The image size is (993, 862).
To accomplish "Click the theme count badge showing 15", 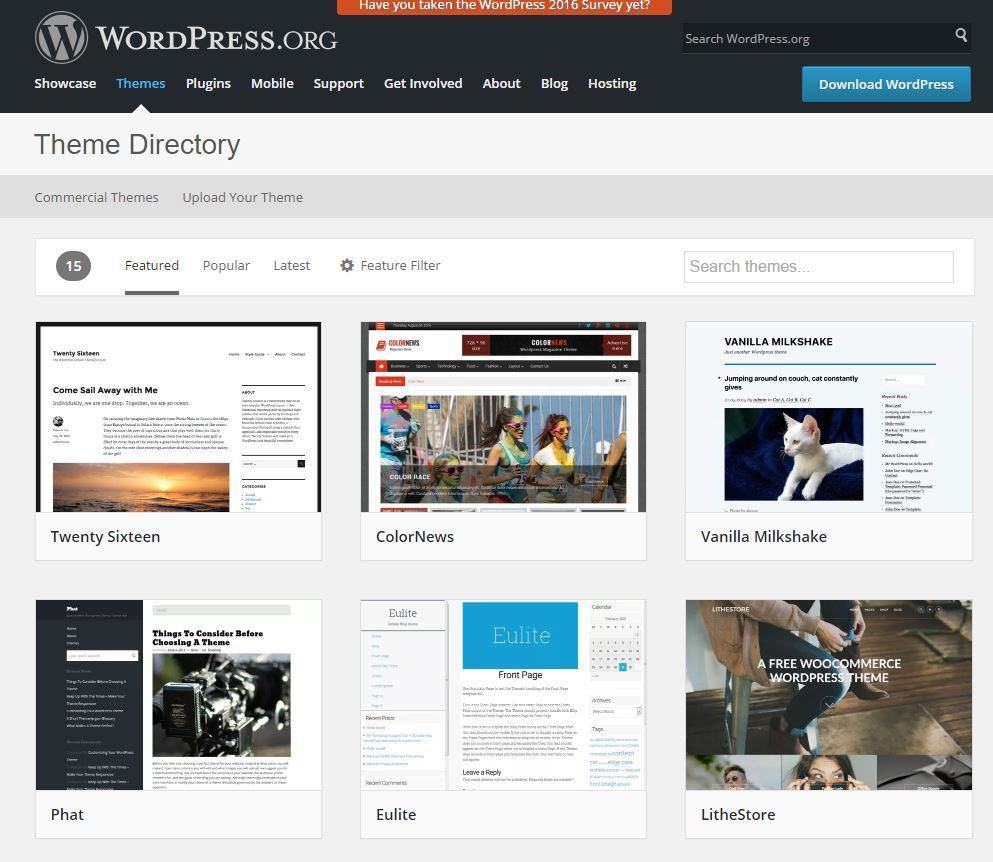I will tap(72, 265).
